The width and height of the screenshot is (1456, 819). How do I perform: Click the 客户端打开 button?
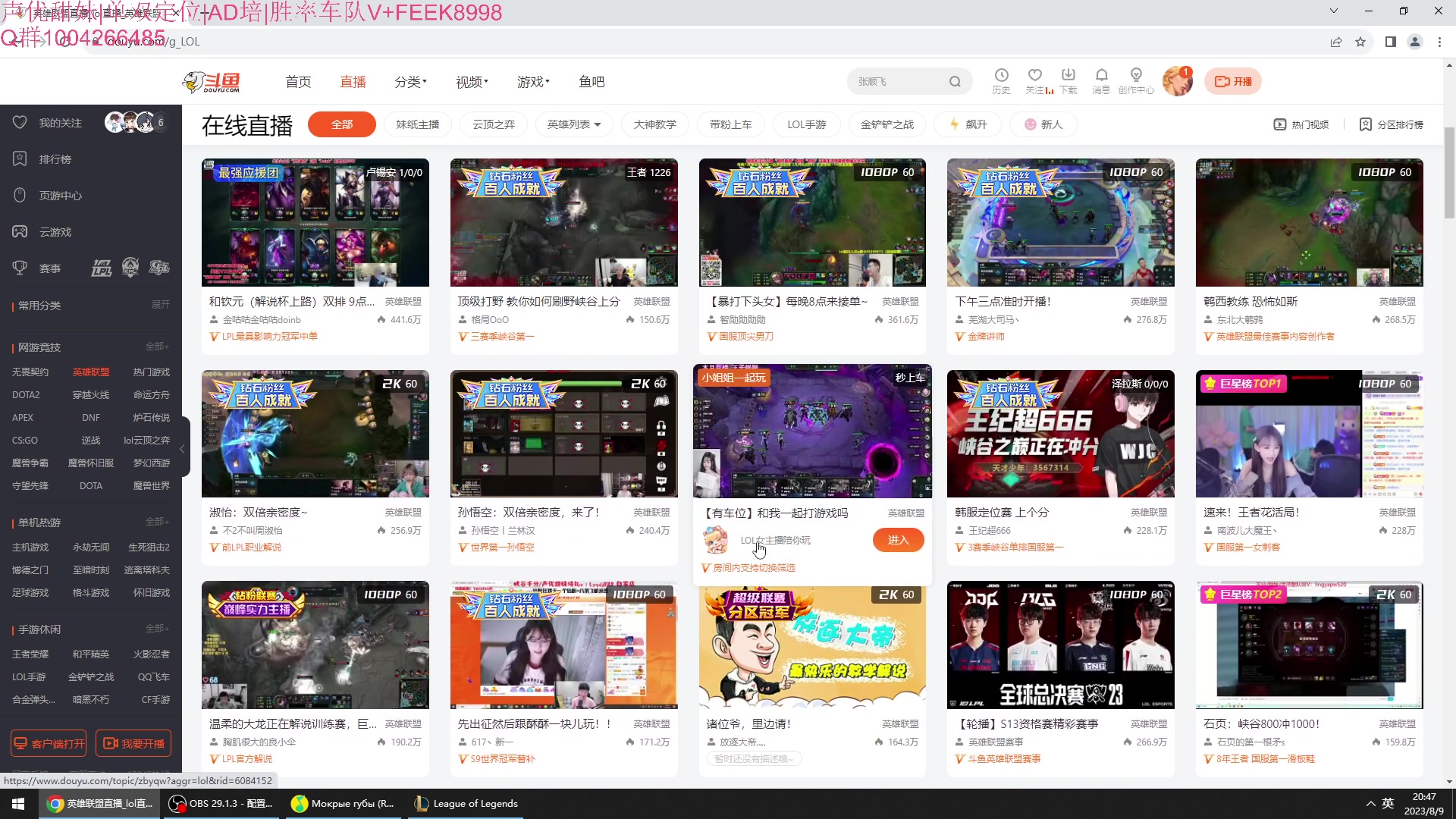[x=49, y=744]
